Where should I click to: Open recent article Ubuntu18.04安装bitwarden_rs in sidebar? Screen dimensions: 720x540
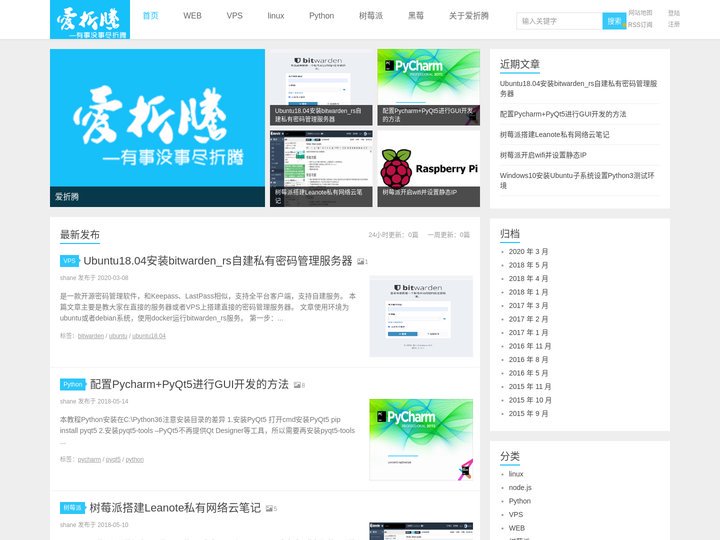tap(579, 88)
